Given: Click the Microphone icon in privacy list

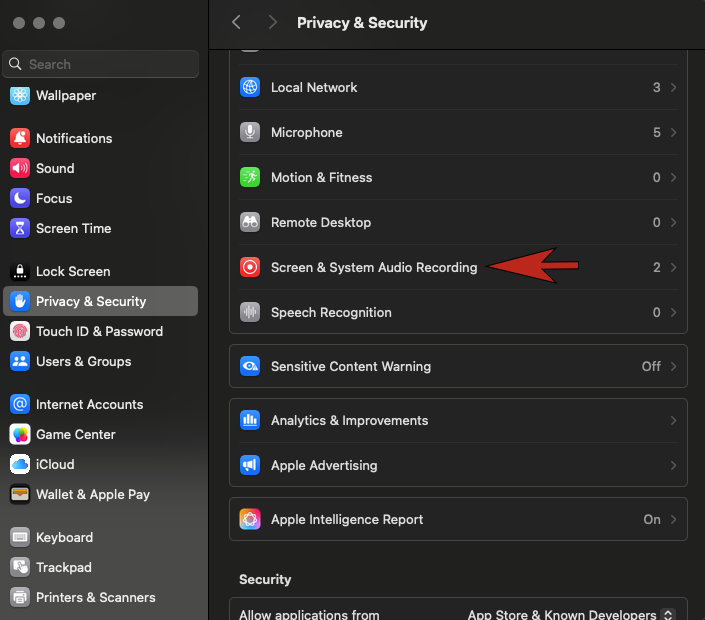Looking at the screenshot, I should (250, 132).
